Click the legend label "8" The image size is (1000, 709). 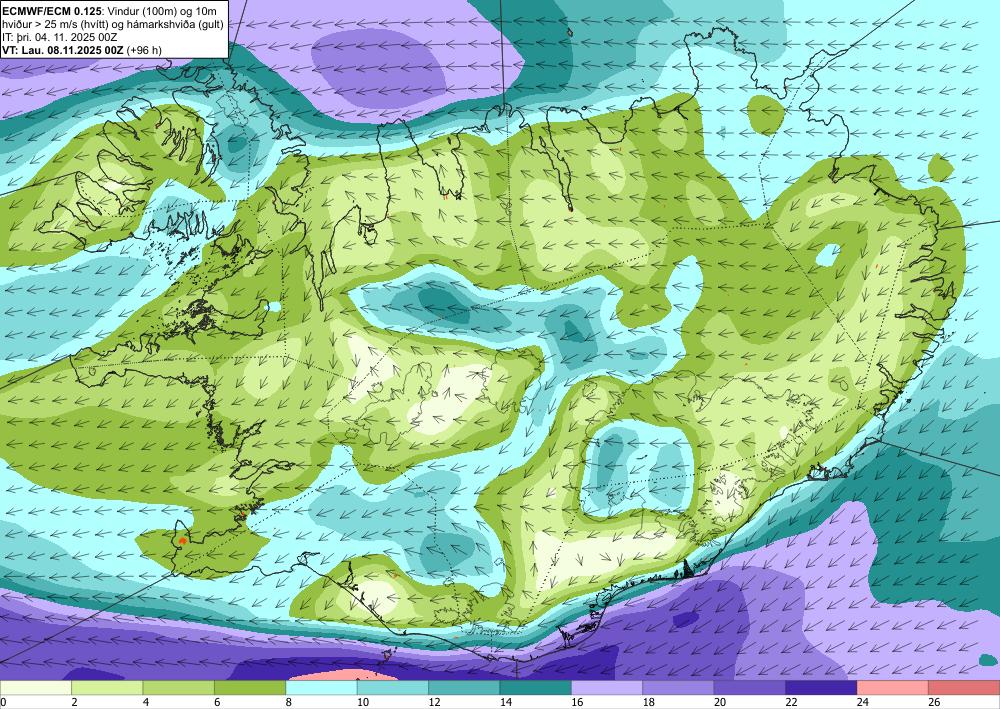pos(289,702)
